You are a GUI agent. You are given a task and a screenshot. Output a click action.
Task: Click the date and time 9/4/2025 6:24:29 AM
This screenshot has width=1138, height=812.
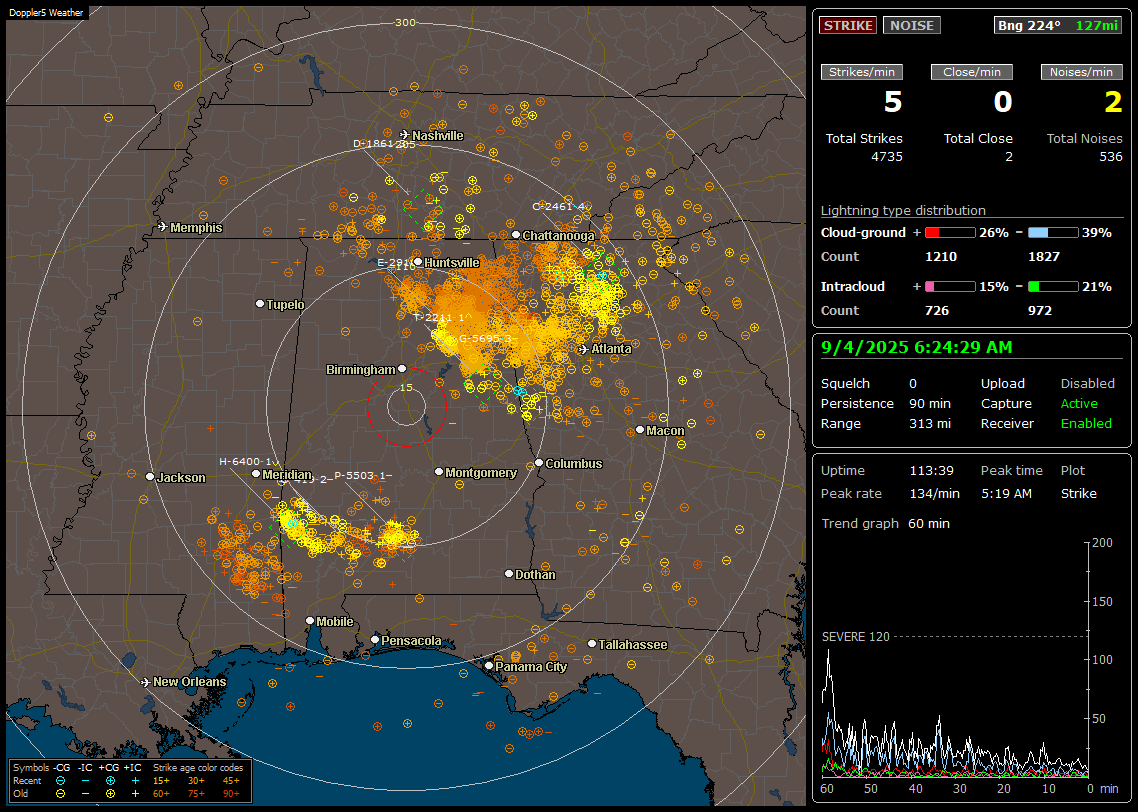pyautogui.click(x=917, y=347)
